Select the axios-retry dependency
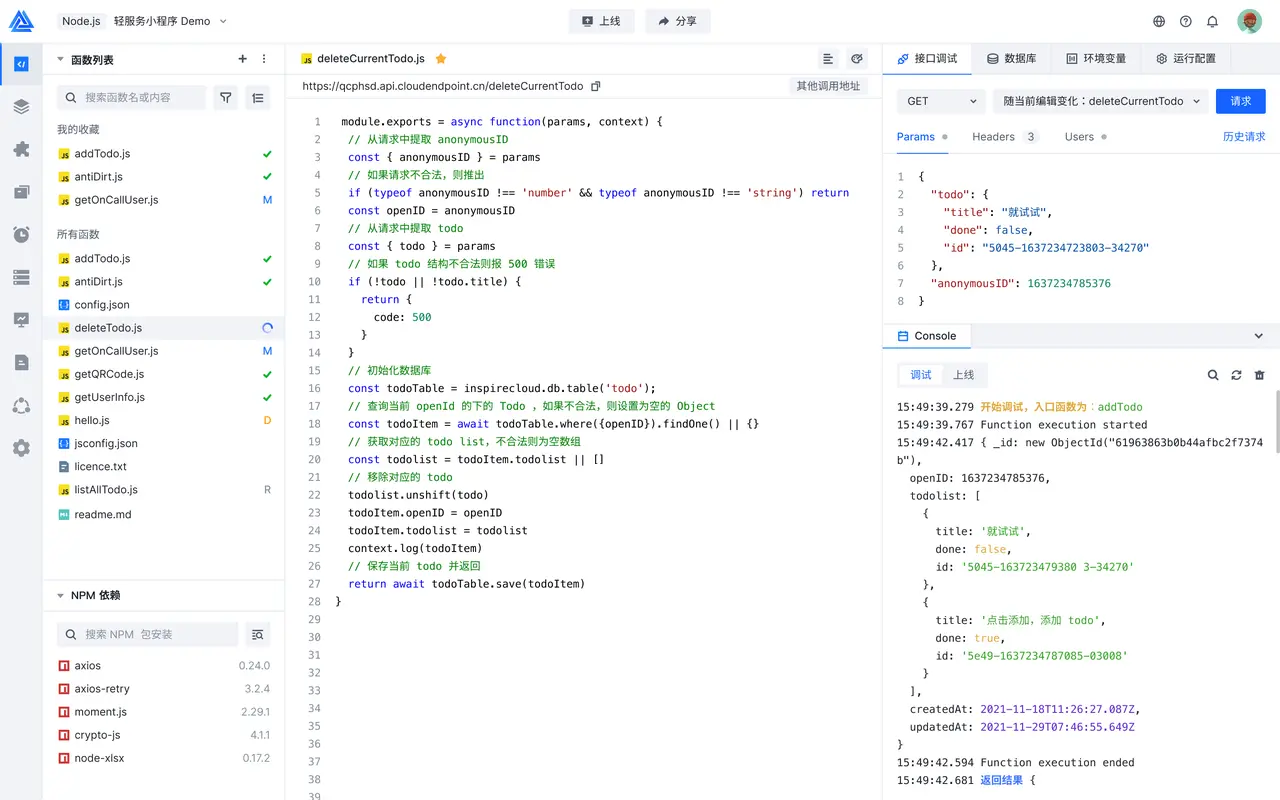Viewport: 1280px width, 800px height. (164, 689)
